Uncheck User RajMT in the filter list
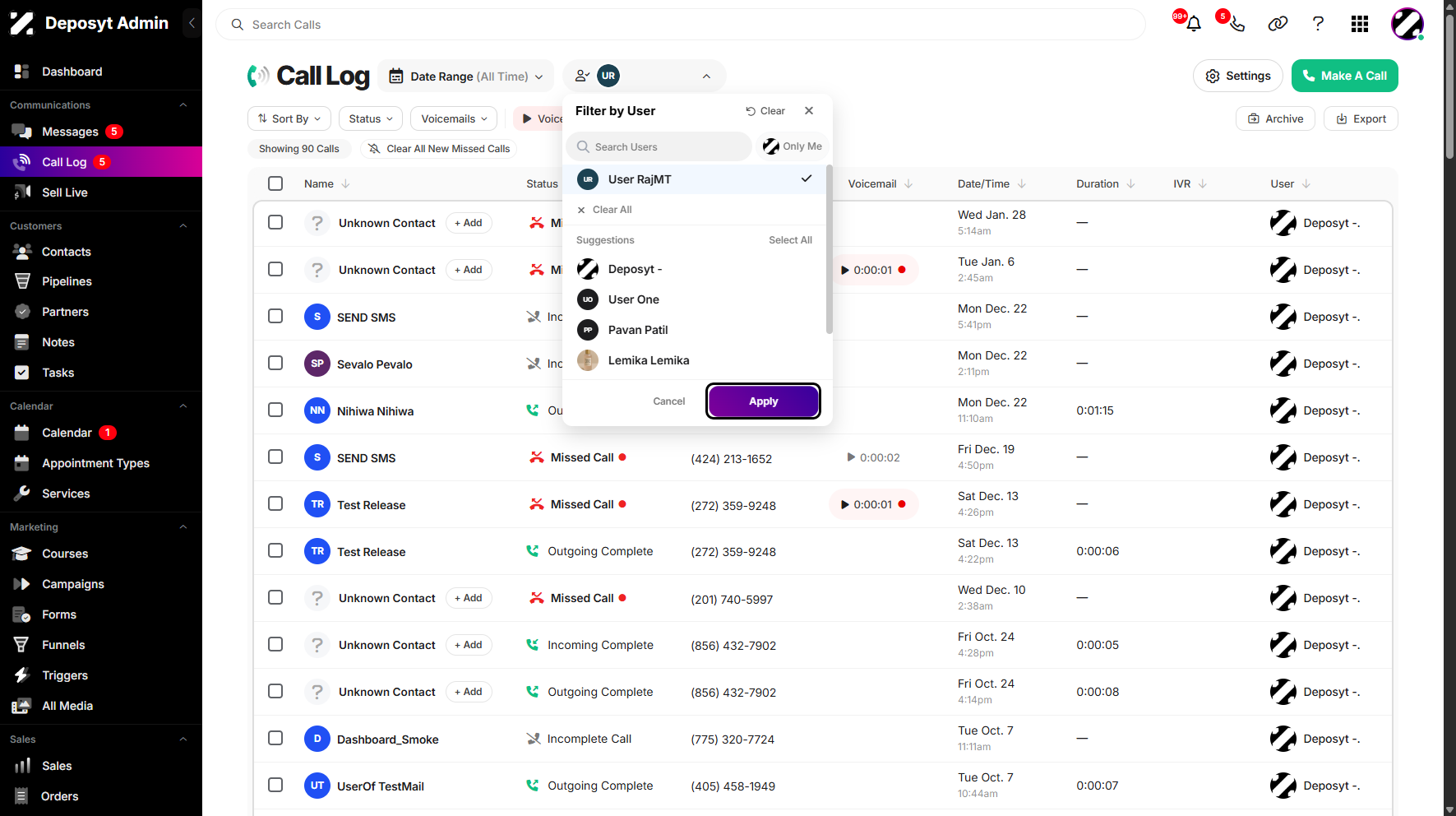Image resolution: width=1456 pixels, height=816 pixels. [695, 178]
